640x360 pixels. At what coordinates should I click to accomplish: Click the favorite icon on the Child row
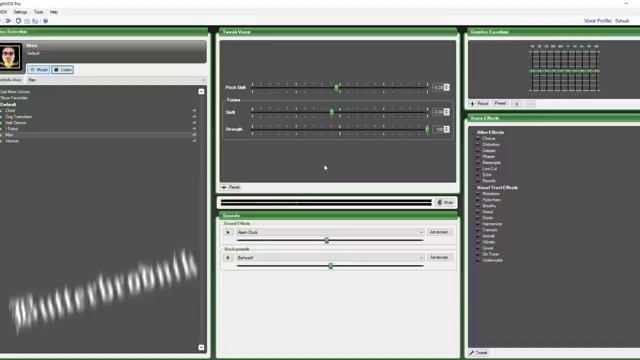194,111
